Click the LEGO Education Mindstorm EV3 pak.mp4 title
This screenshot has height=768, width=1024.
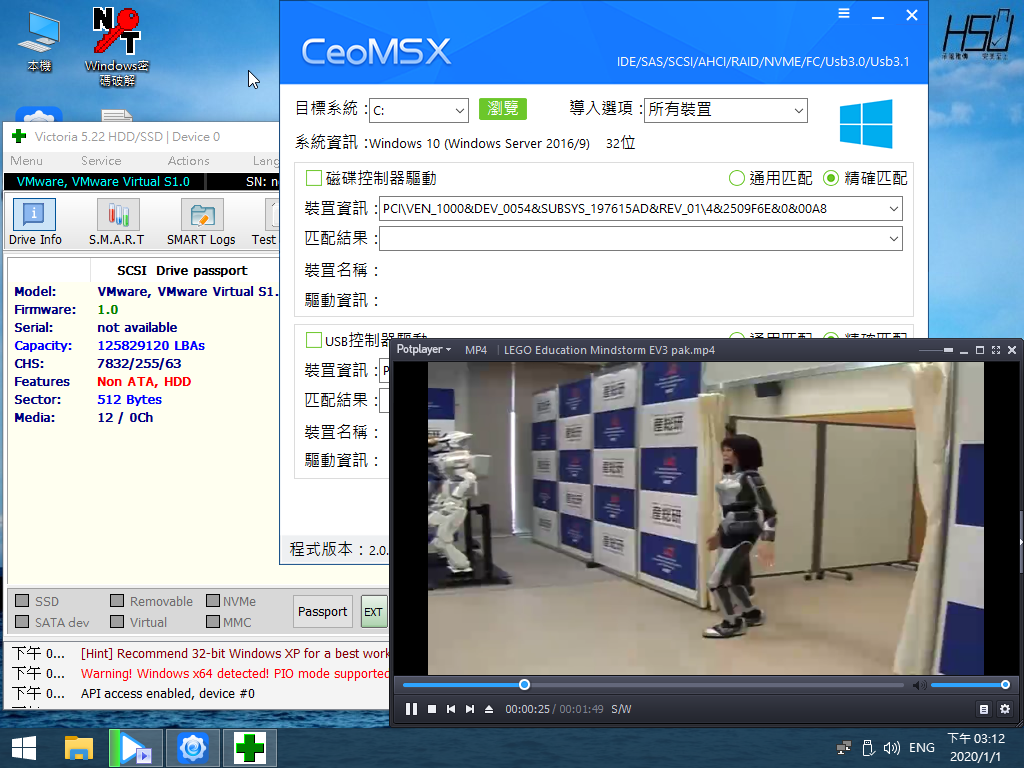pyautogui.click(x=609, y=350)
